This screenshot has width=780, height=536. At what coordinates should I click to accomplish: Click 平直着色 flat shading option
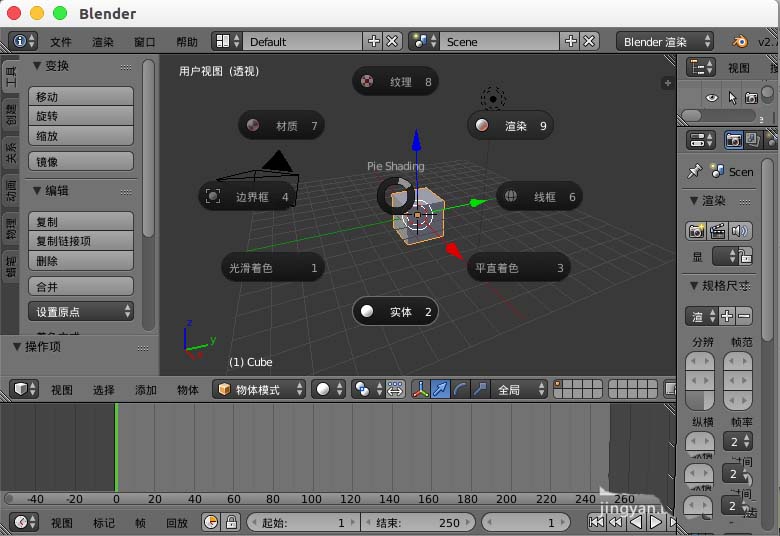[x=519, y=268]
